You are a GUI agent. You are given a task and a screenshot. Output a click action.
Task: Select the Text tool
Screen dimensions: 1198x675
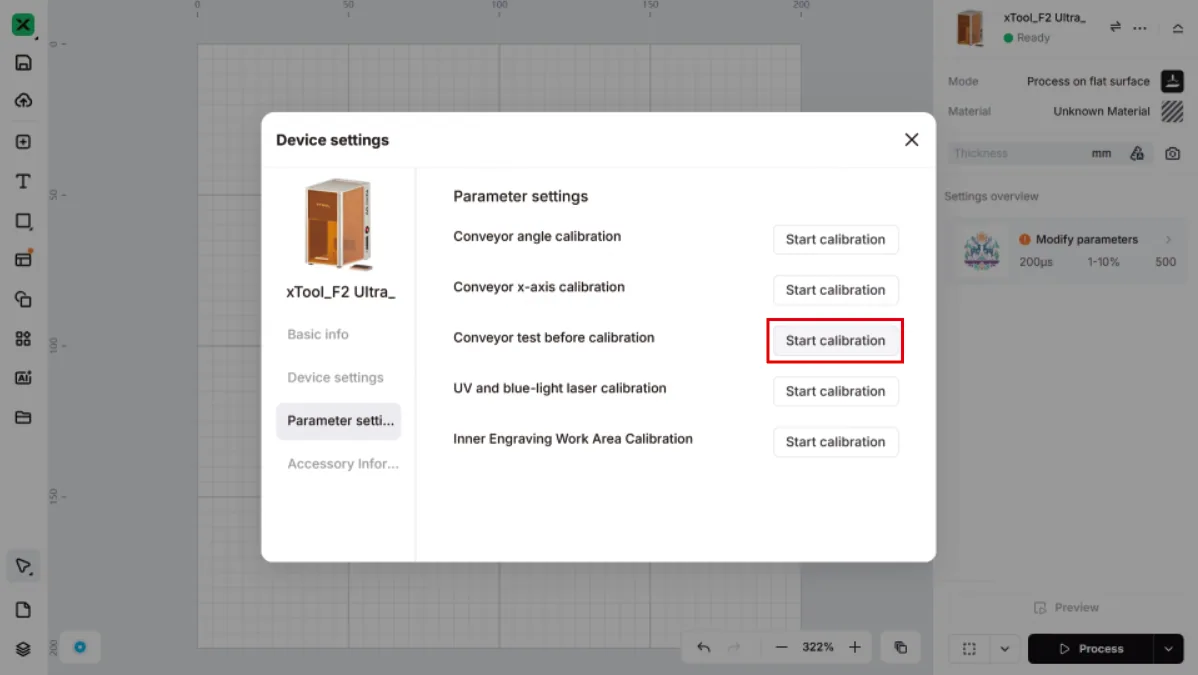point(23,181)
